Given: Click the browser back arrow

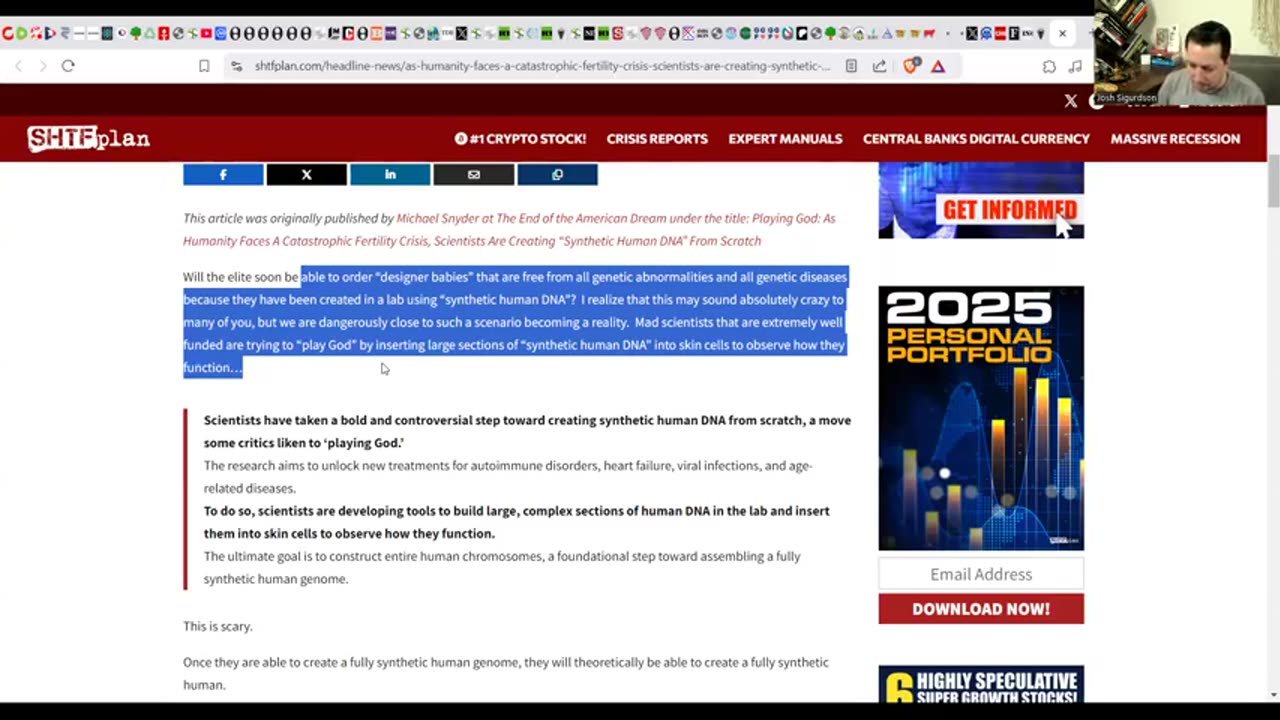Looking at the screenshot, I should click(x=18, y=66).
